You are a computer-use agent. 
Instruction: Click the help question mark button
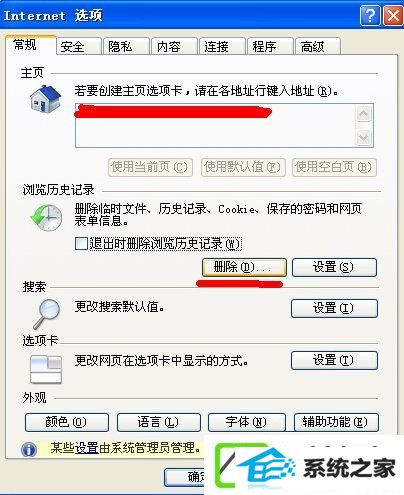[370, 15]
